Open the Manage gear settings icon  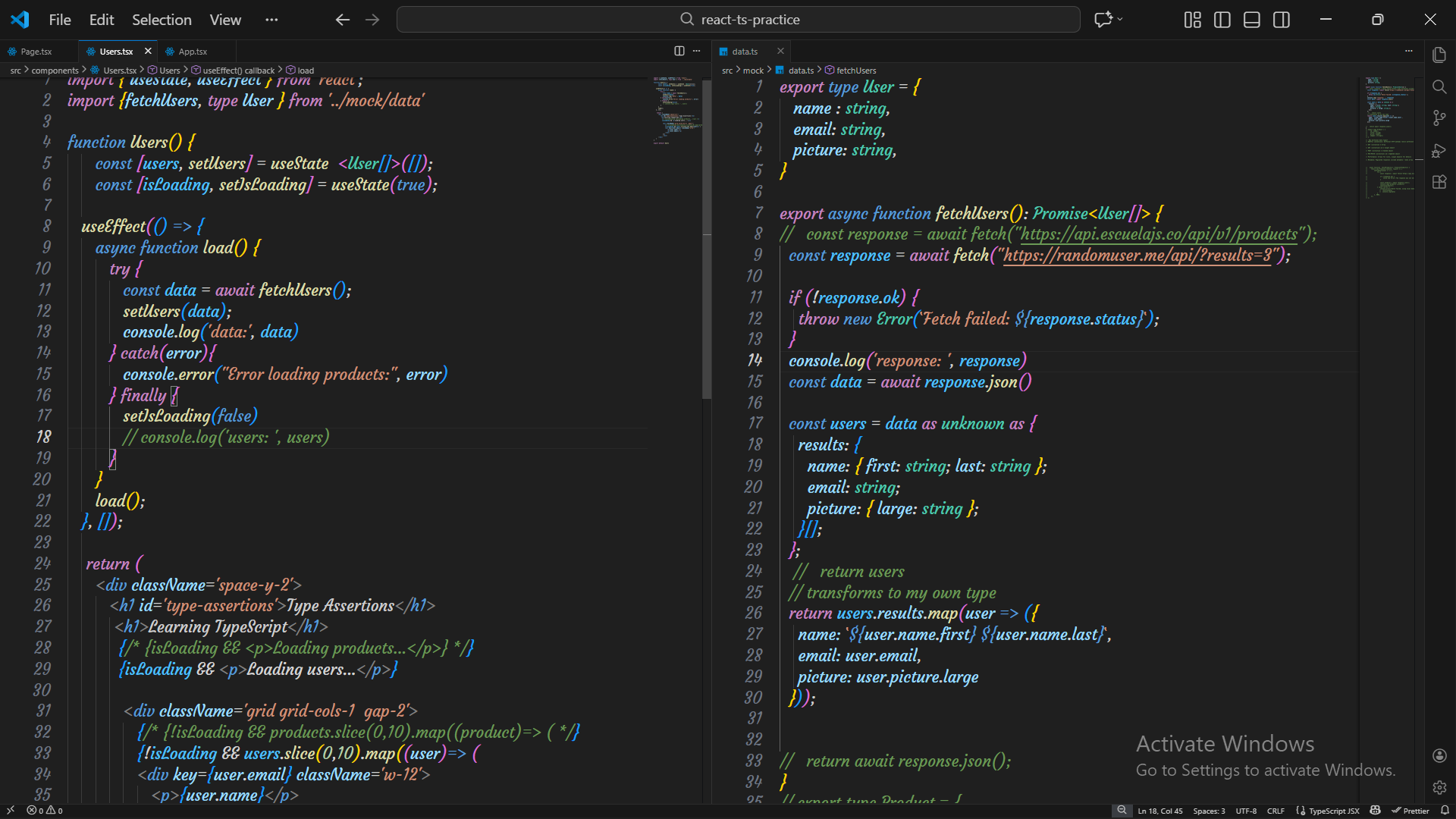click(1439, 787)
